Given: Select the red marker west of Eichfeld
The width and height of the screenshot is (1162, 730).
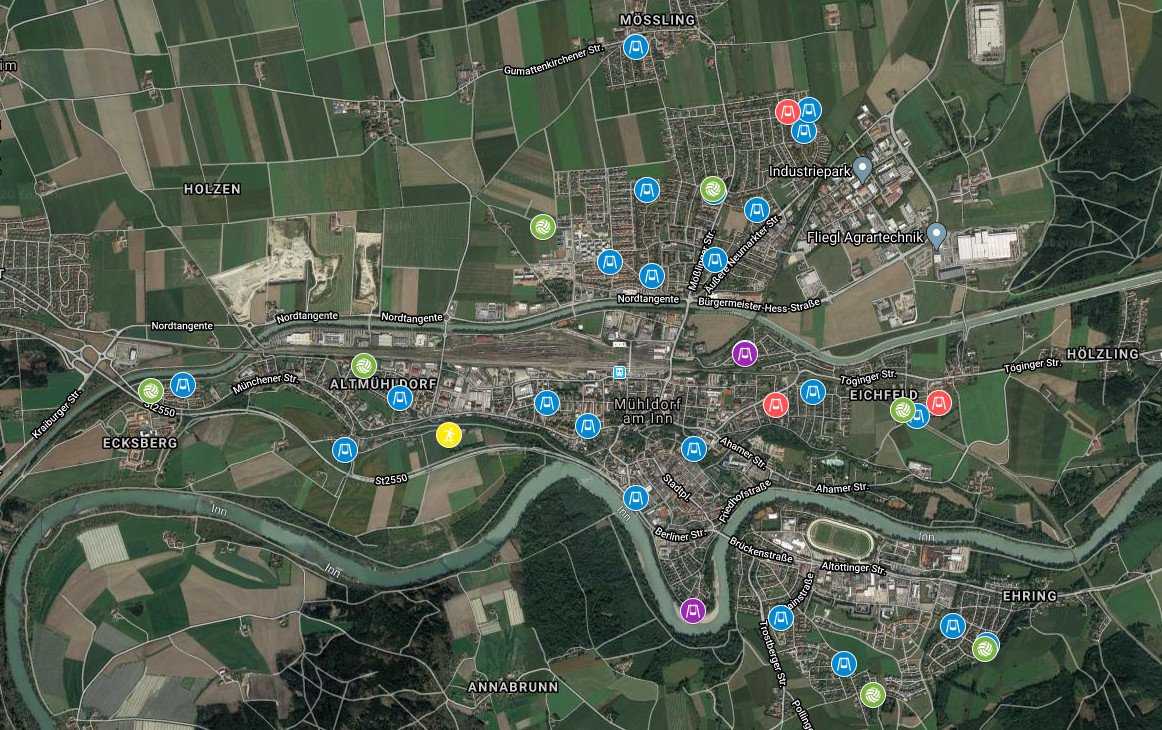Looking at the screenshot, I should (x=775, y=405).
